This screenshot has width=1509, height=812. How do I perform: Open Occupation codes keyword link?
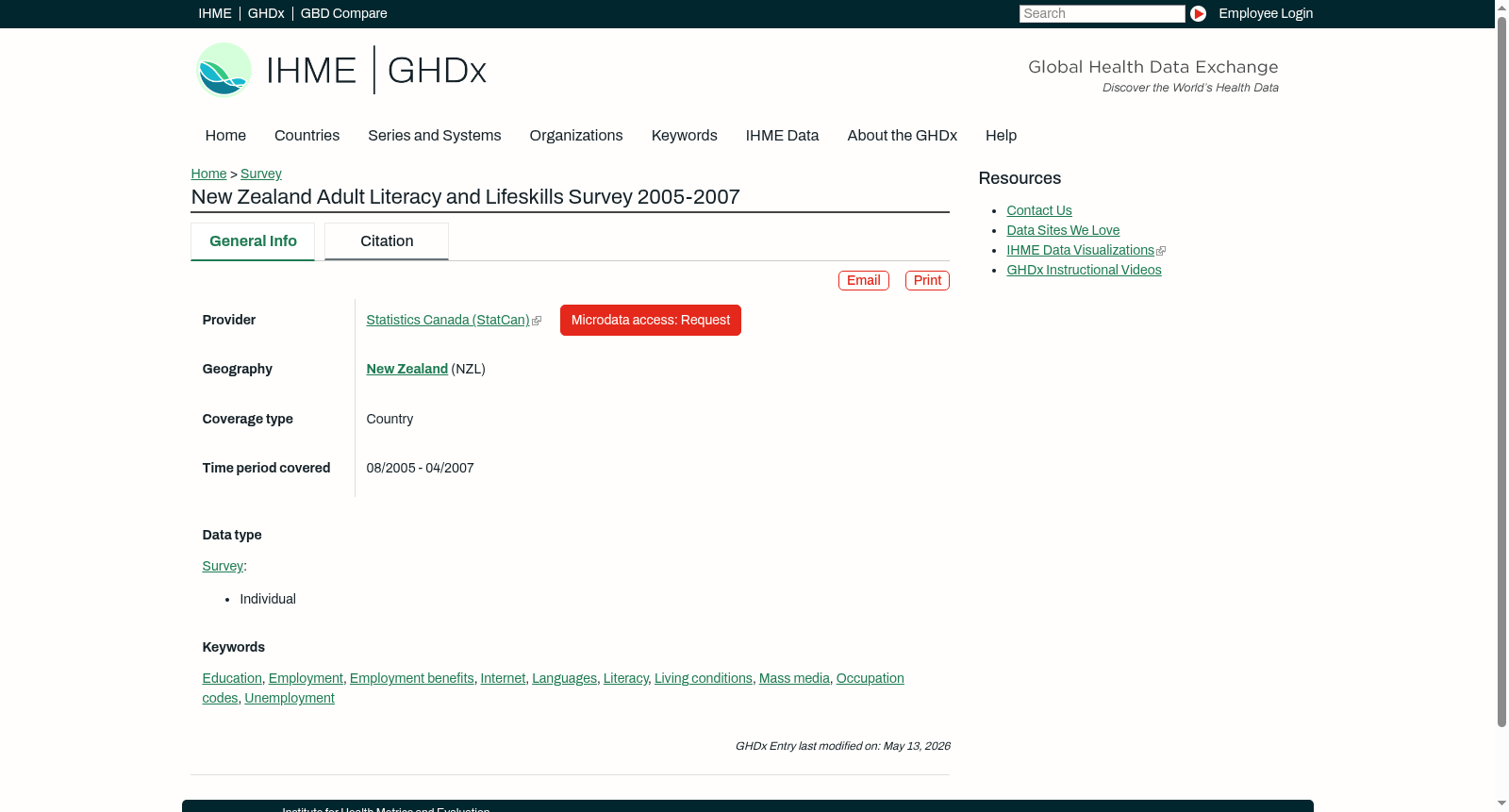point(870,678)
